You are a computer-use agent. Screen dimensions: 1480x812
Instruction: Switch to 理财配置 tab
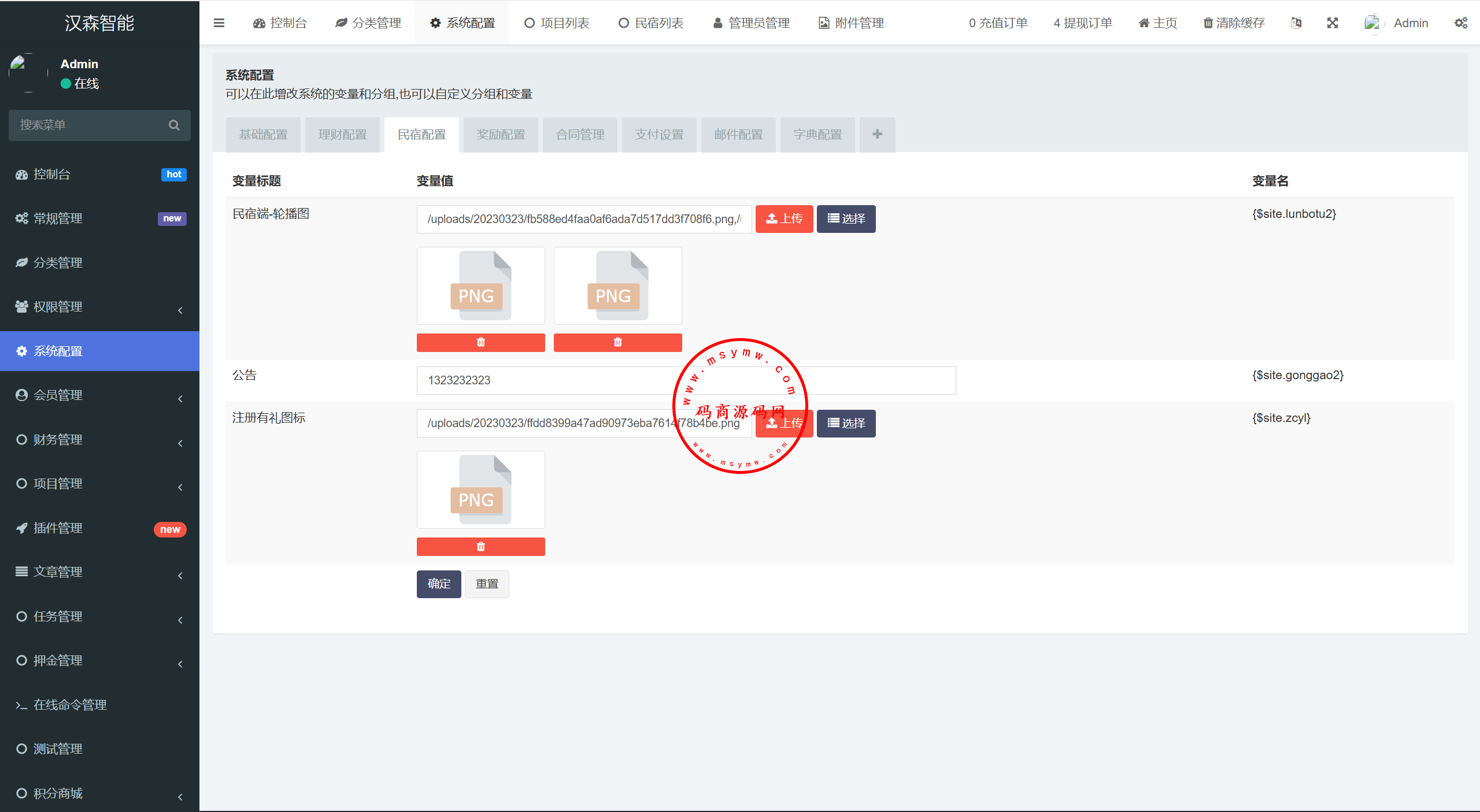342,135
